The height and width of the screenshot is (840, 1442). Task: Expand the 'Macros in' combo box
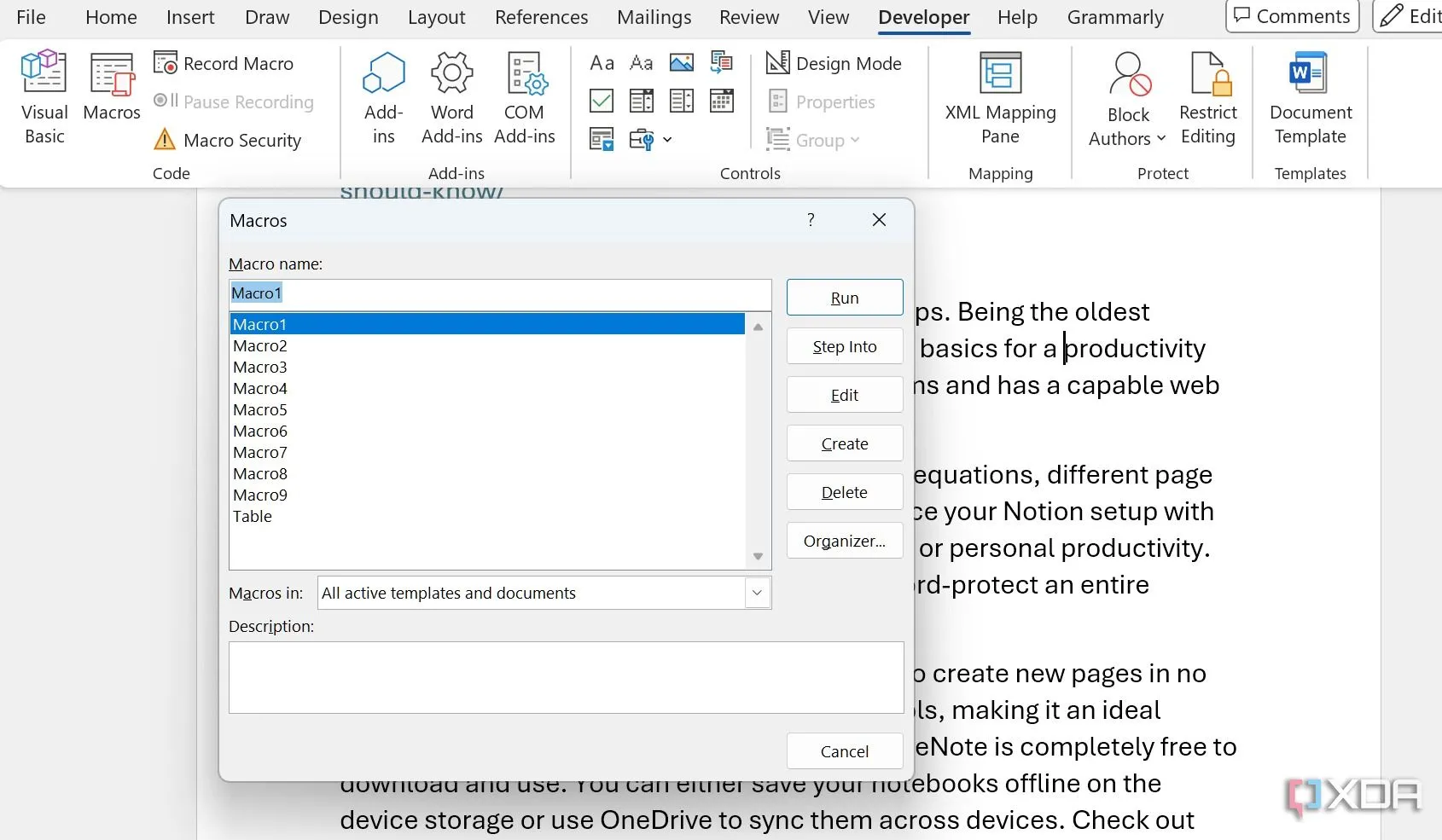coord(757,593)
